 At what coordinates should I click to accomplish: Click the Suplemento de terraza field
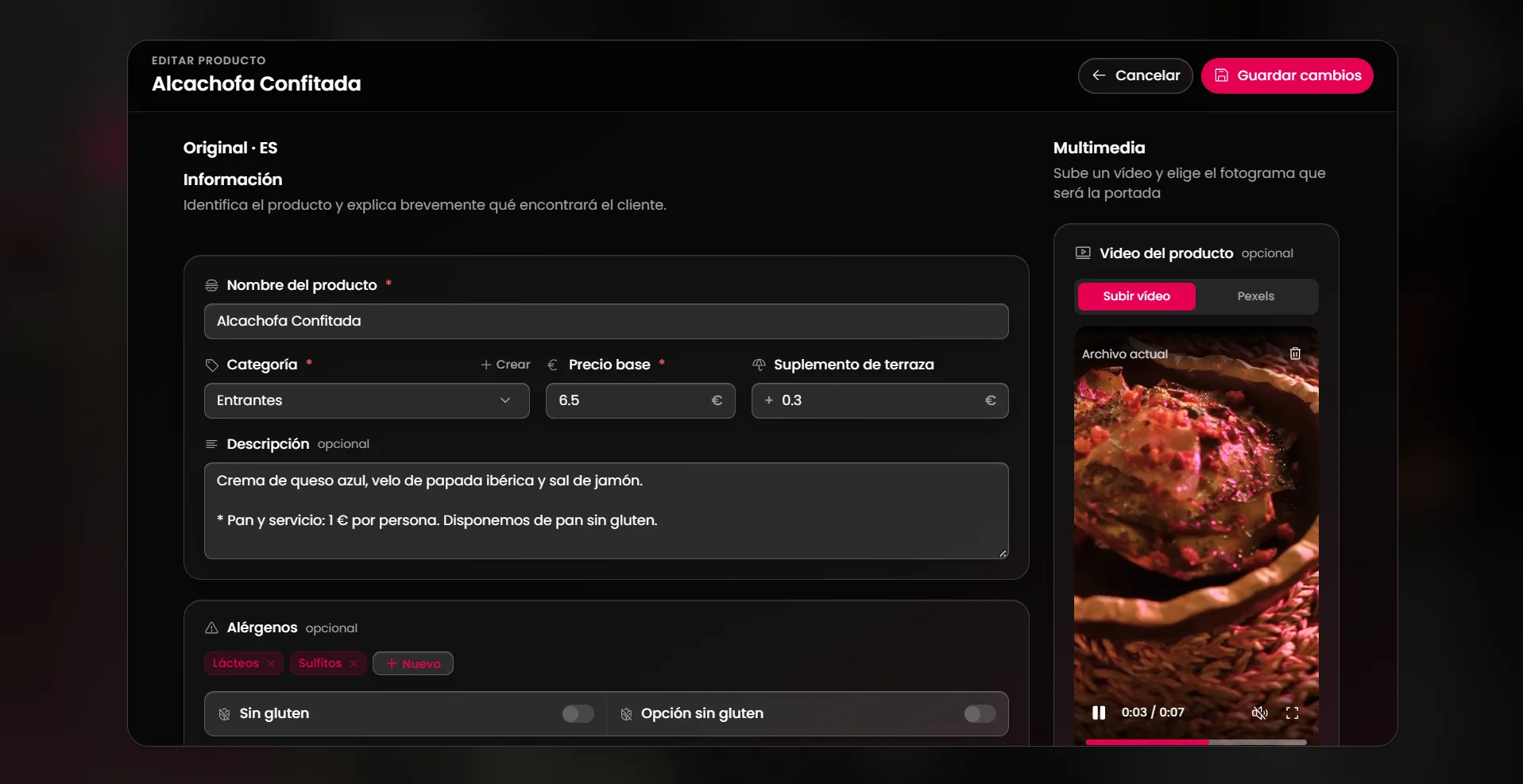pos(880,400)
